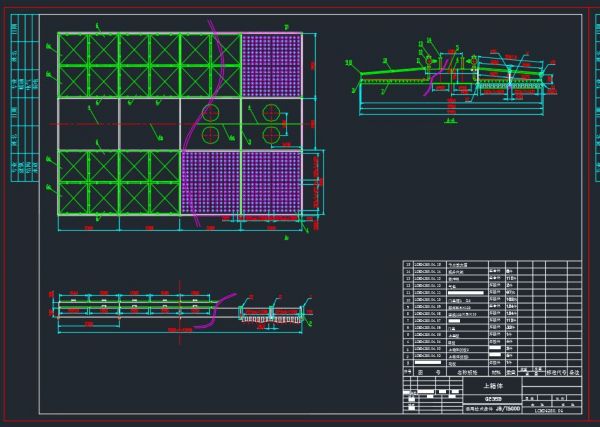
Task: Select the drawing number in title block corner
Action: [x=549, y=411]
